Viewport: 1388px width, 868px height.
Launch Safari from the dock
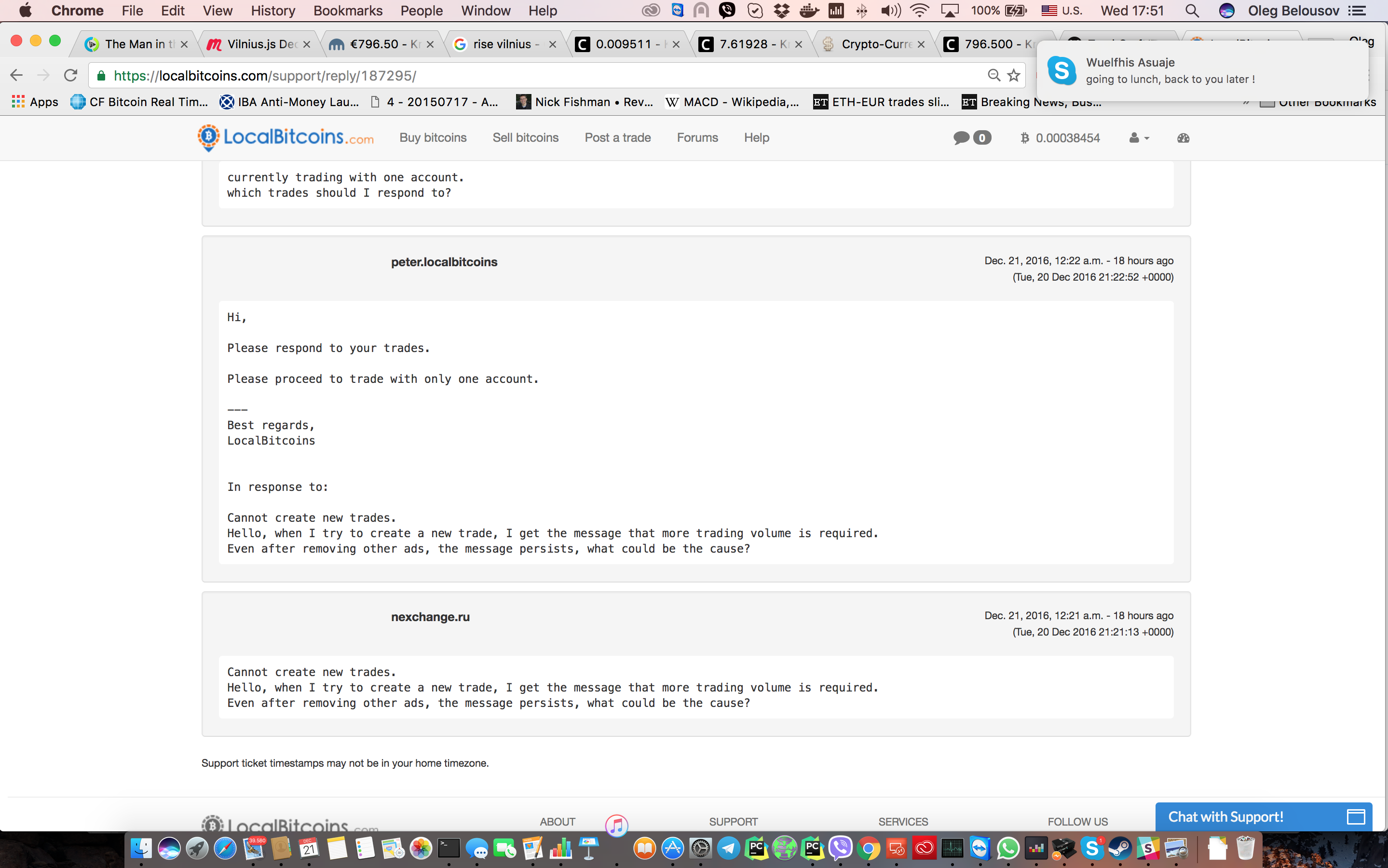click(225, 848)
